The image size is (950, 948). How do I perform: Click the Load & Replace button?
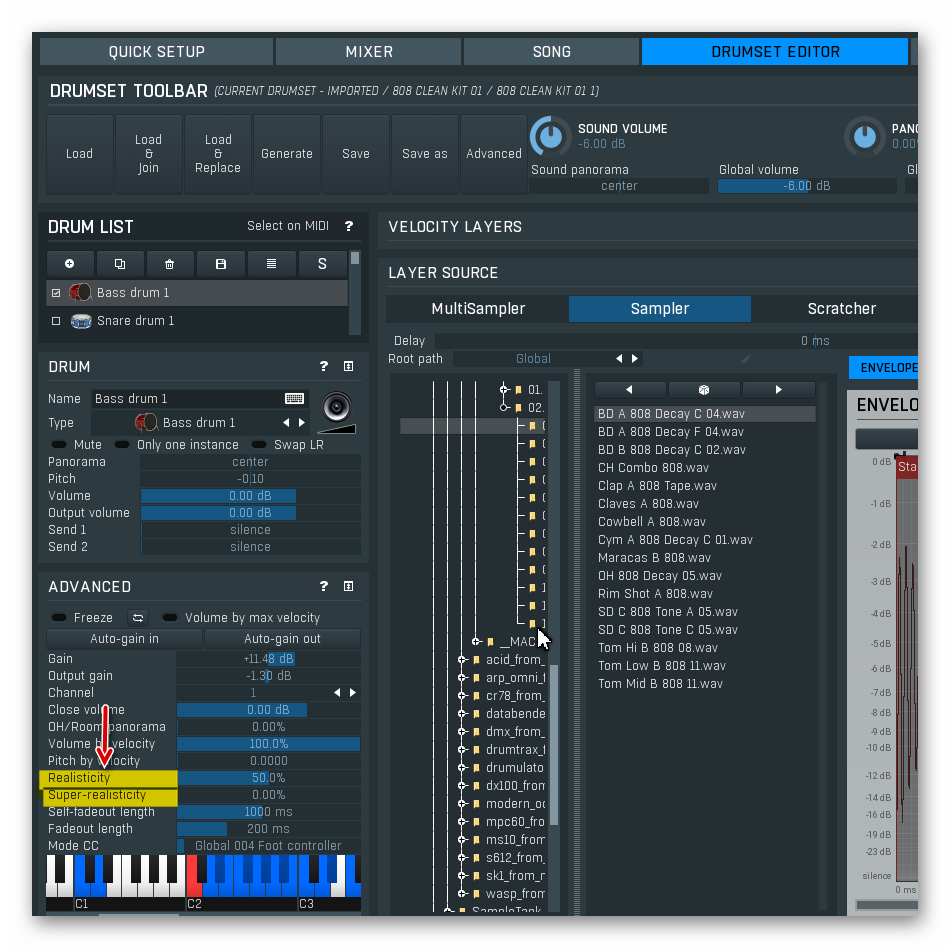pos(218,154)
